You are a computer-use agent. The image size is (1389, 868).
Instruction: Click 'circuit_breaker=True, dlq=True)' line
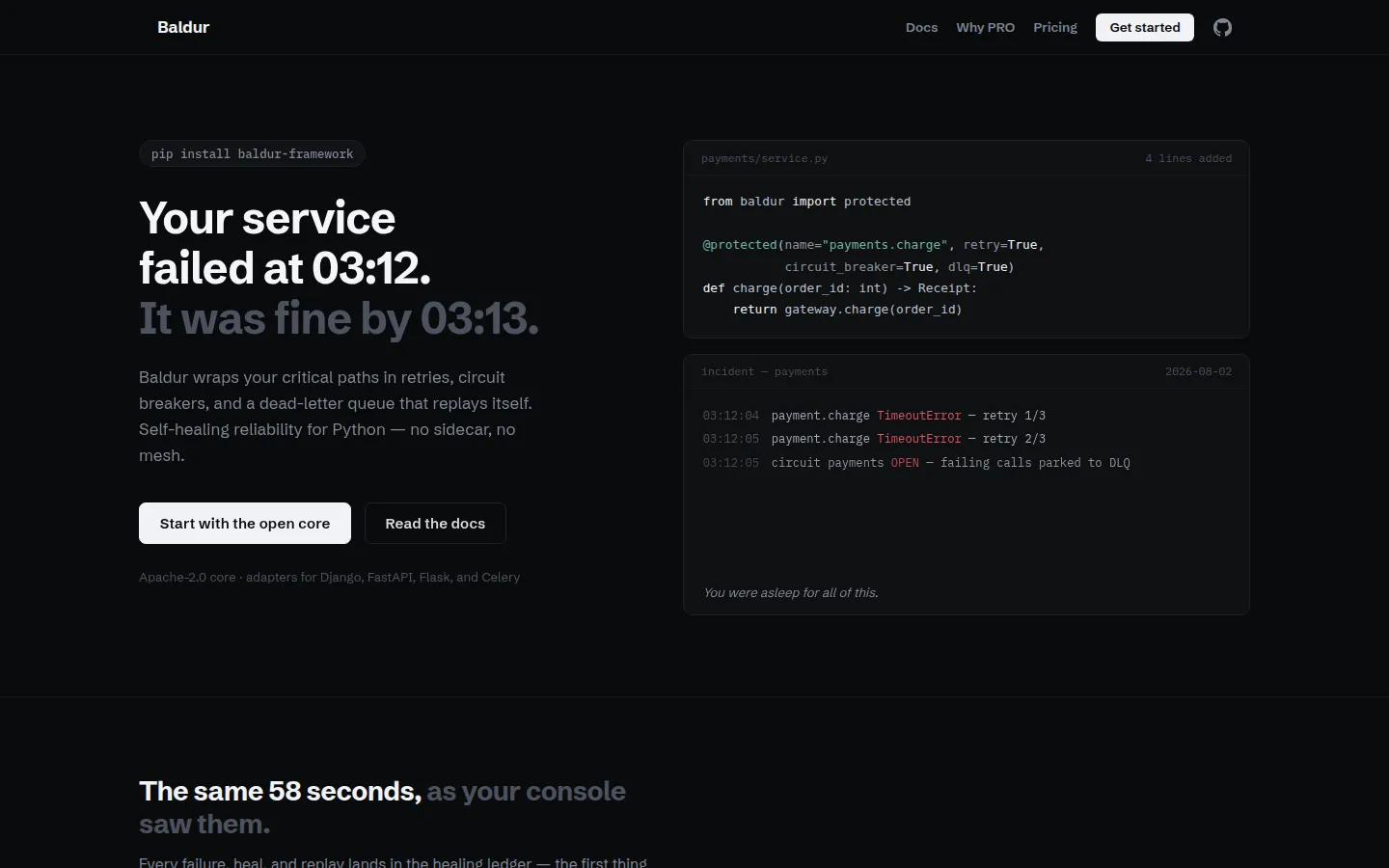899,266
